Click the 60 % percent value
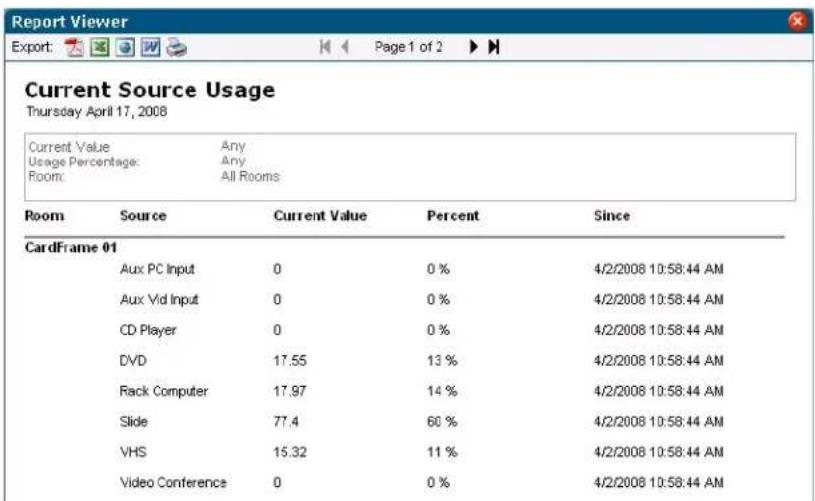 tap(442, 421)
